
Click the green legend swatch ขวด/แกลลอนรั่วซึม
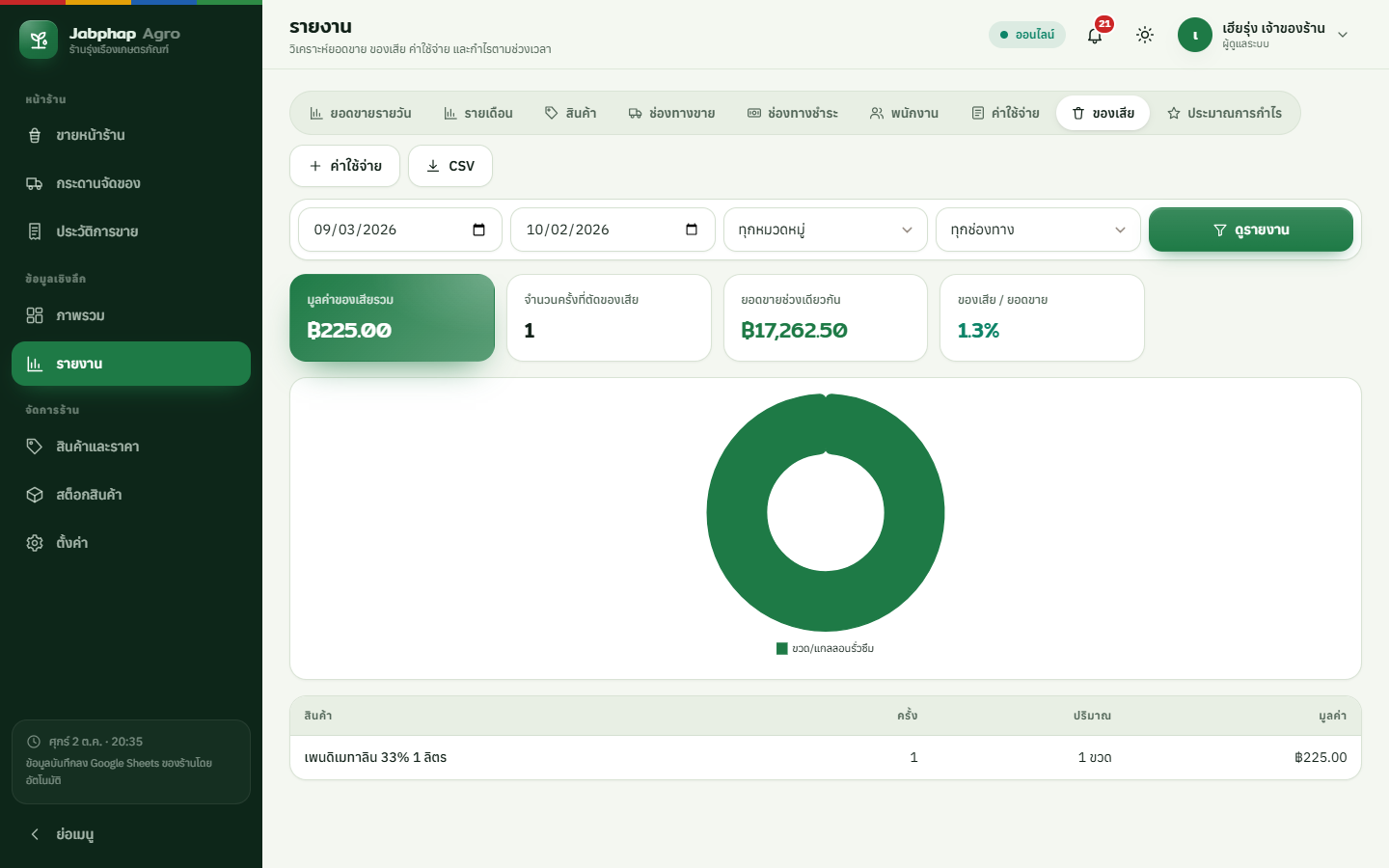tap(782, 649)
